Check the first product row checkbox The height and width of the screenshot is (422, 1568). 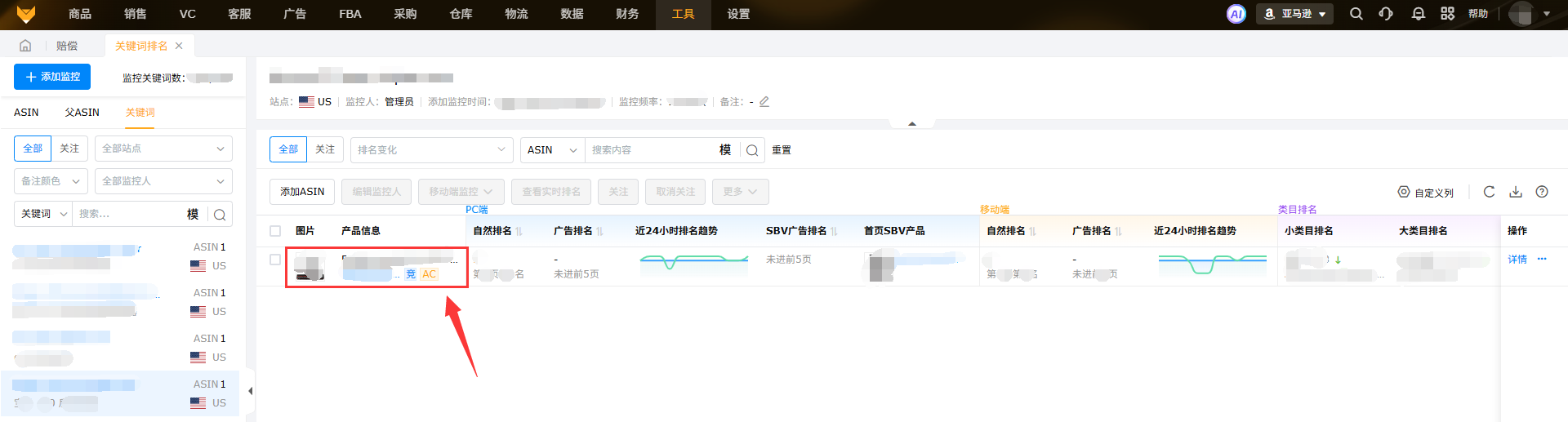tap(275, 260)
